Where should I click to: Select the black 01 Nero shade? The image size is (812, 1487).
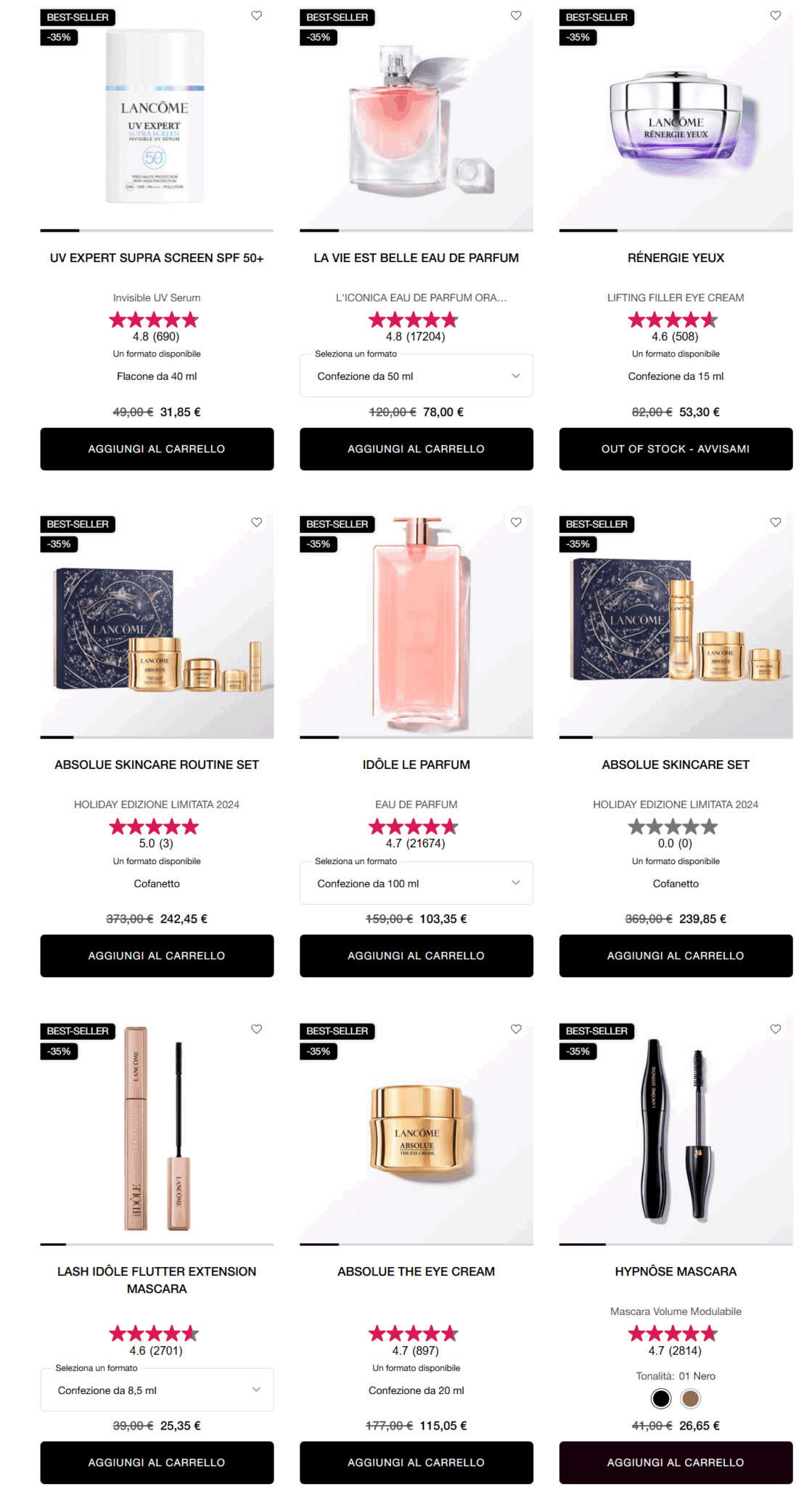661,1398
